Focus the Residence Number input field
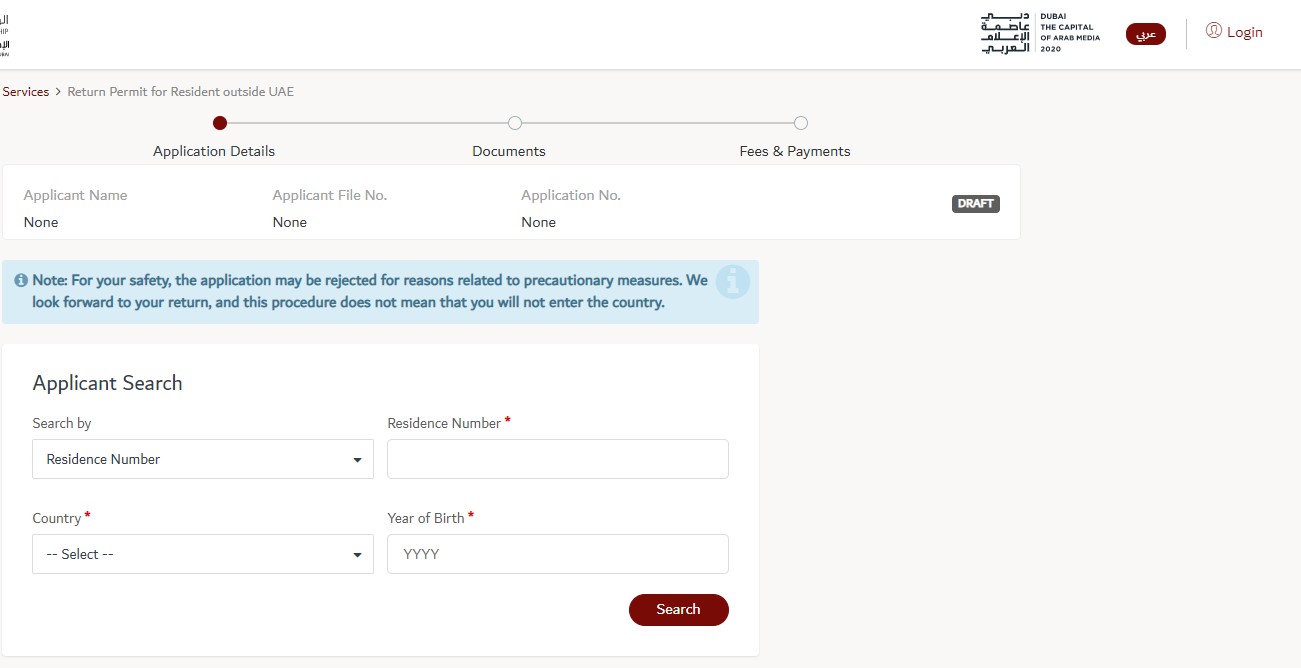 [557, 459]
